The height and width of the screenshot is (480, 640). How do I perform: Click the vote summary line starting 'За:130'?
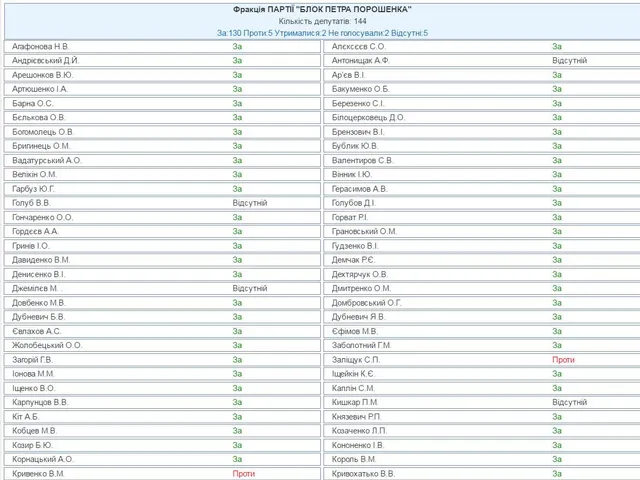[x=321, y=33]
